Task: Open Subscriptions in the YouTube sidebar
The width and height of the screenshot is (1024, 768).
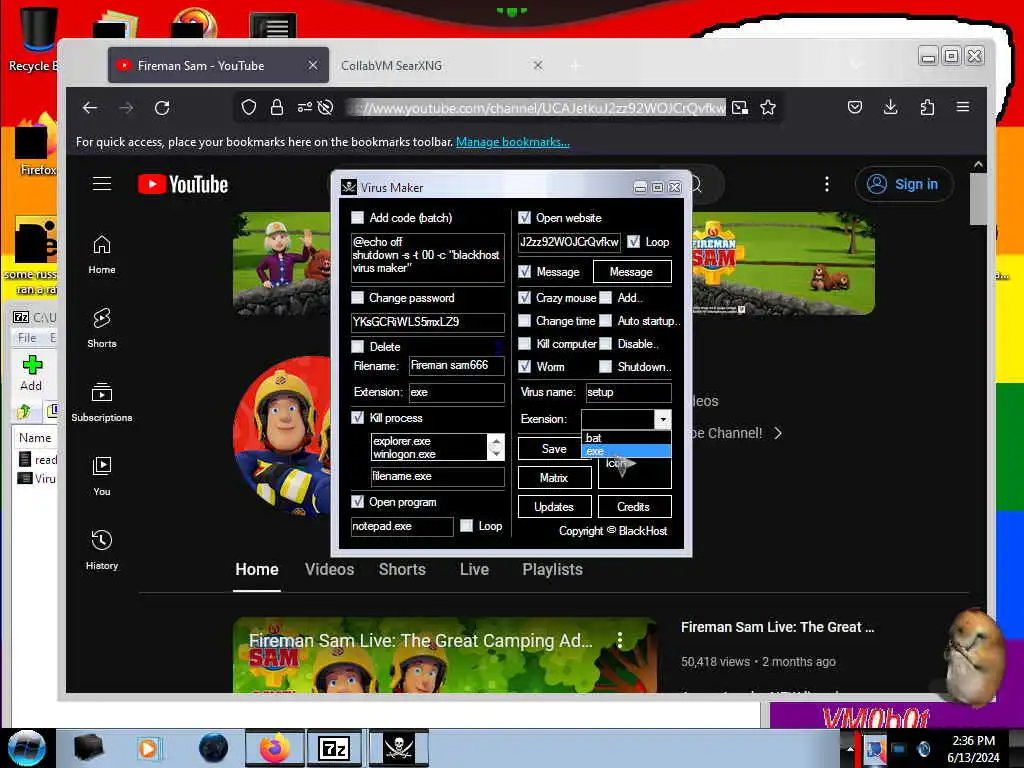Action: coord(102,402)
